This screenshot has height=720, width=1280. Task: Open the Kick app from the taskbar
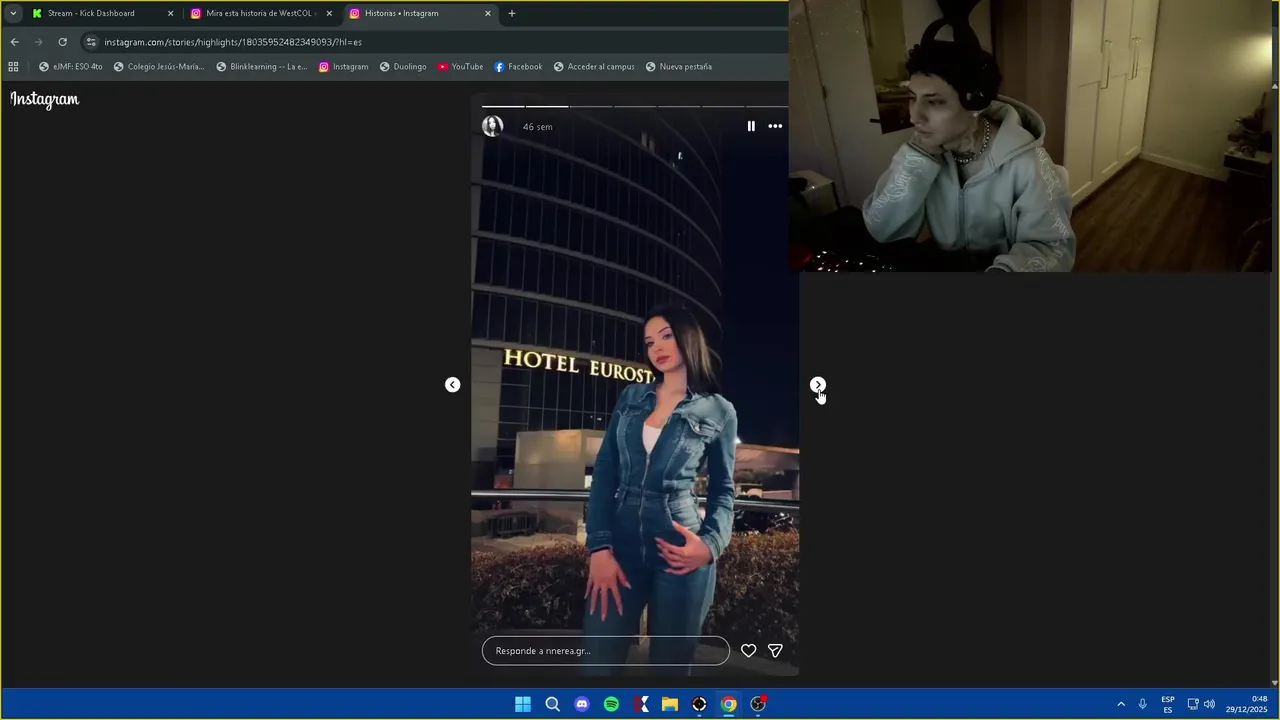coord(641,704)
